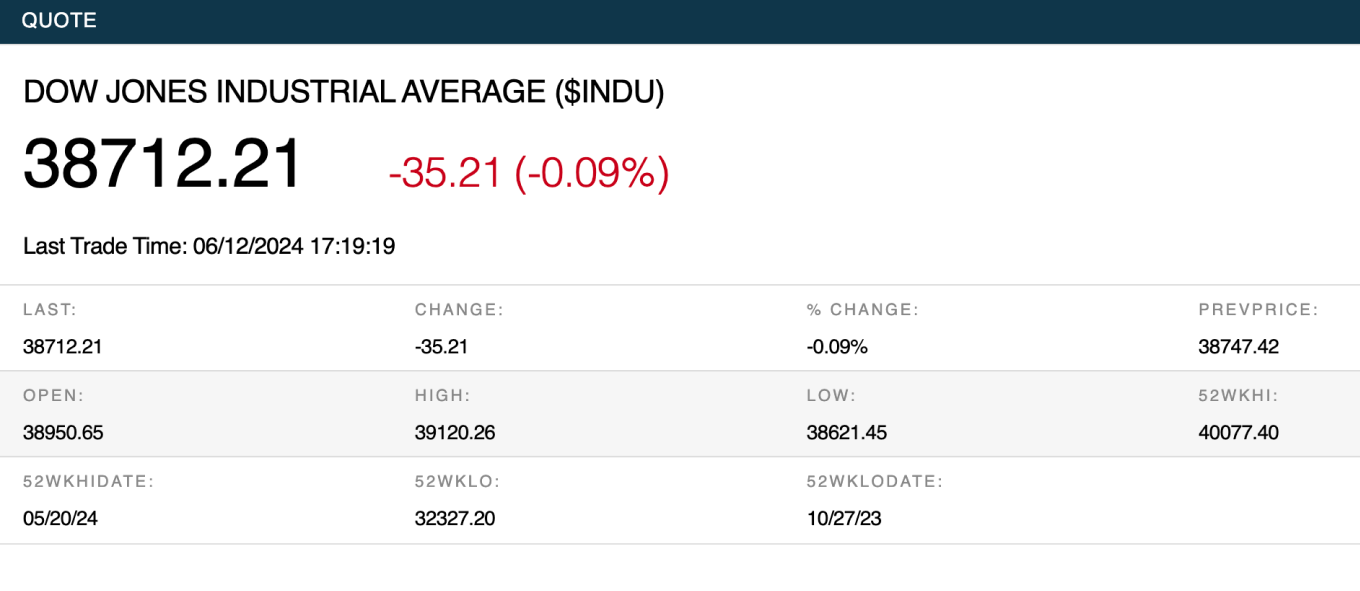Click the 52WKHI value 40077.40
The image size is (1360, 591).
1238,433
